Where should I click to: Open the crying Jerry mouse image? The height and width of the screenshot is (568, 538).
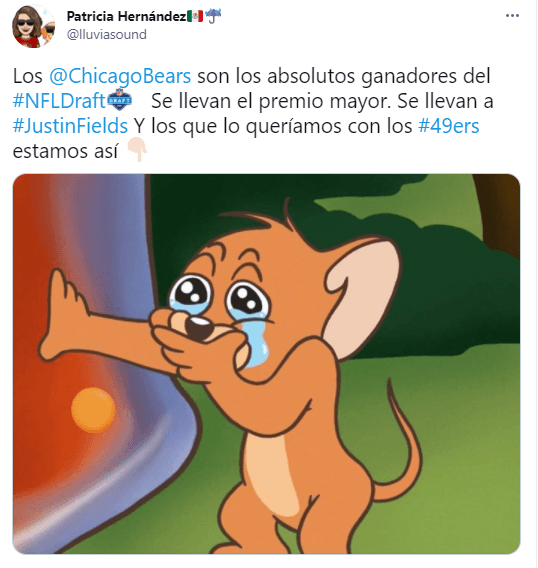(266, 364)
